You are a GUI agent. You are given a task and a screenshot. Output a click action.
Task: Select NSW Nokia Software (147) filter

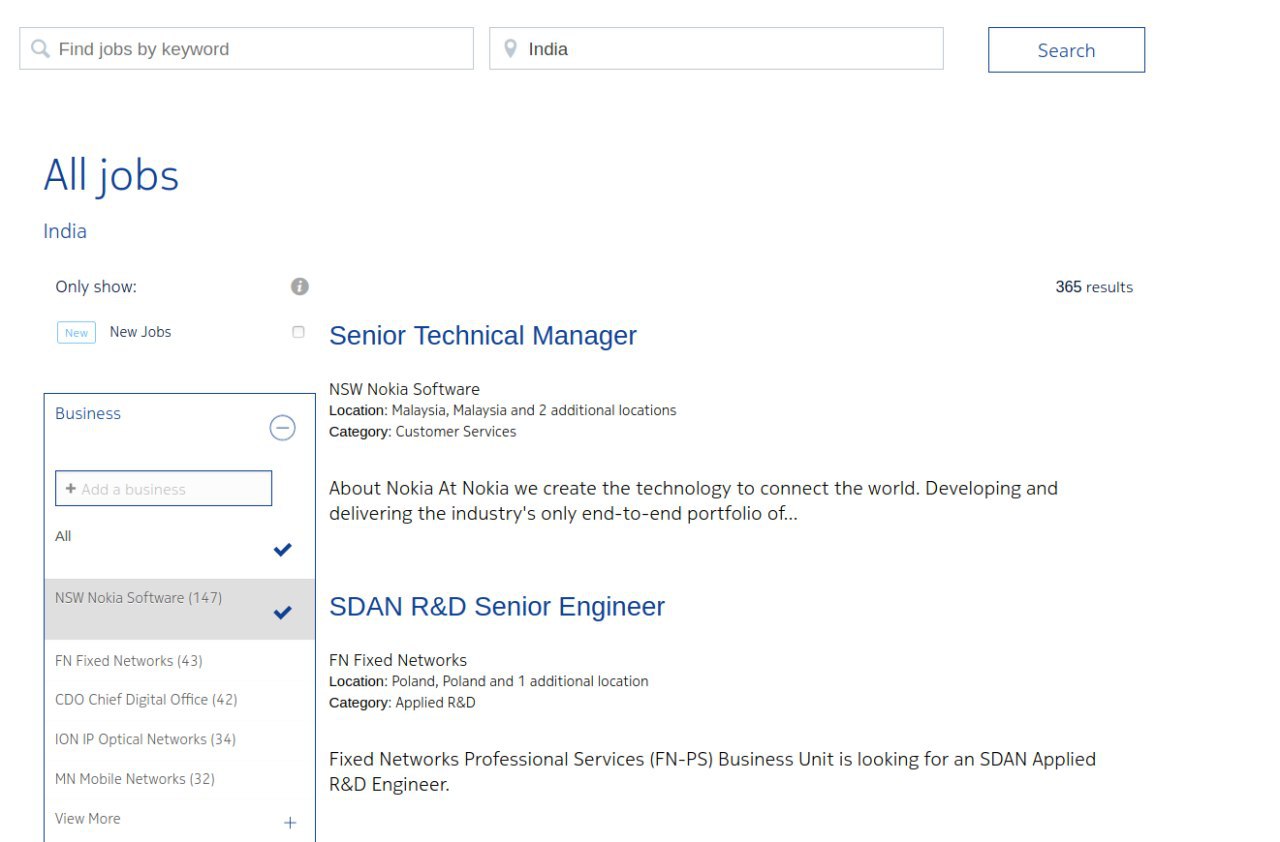click(x=179, y=609)
